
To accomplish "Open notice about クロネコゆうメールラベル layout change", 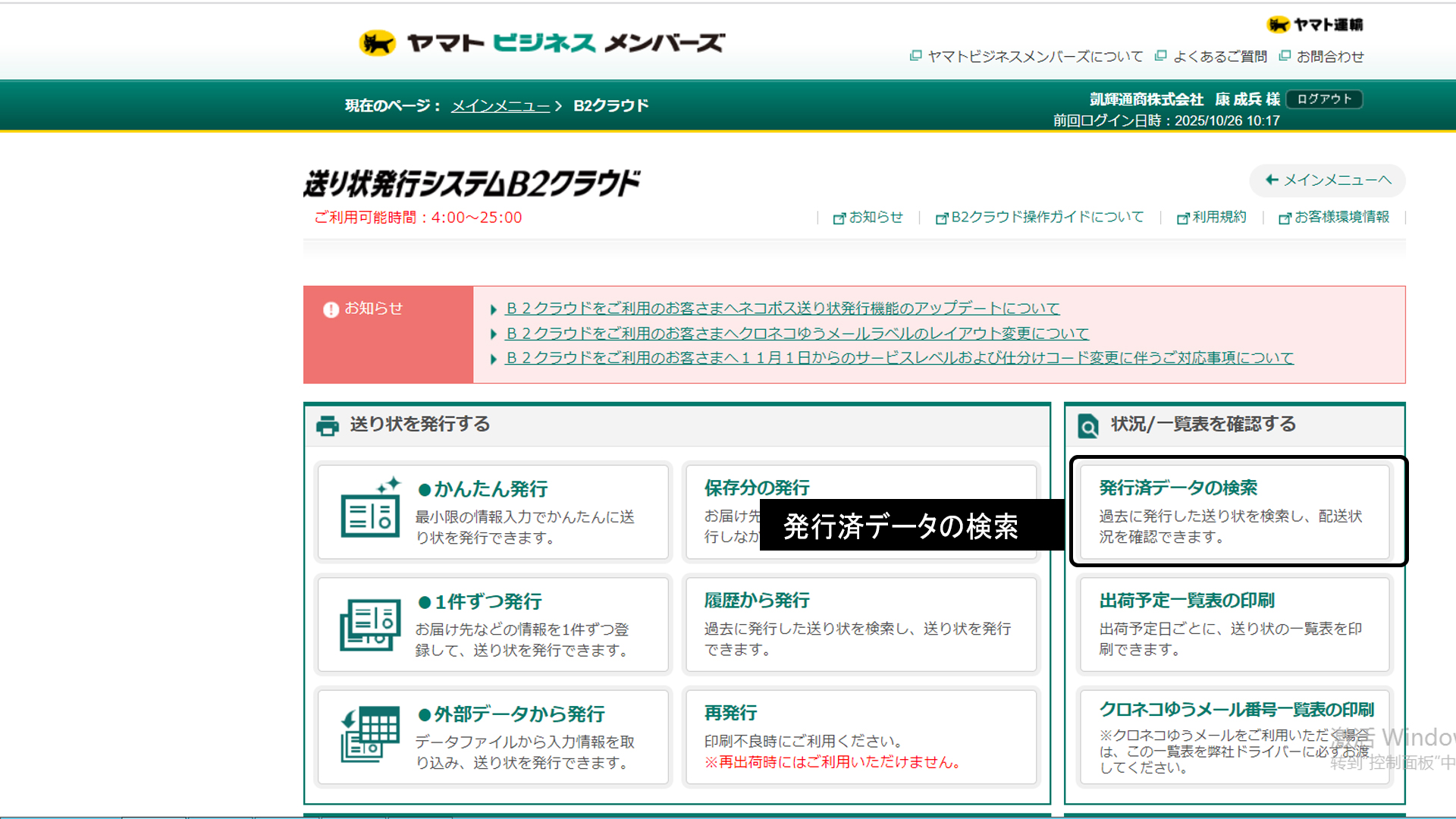I will coord(796,334).
